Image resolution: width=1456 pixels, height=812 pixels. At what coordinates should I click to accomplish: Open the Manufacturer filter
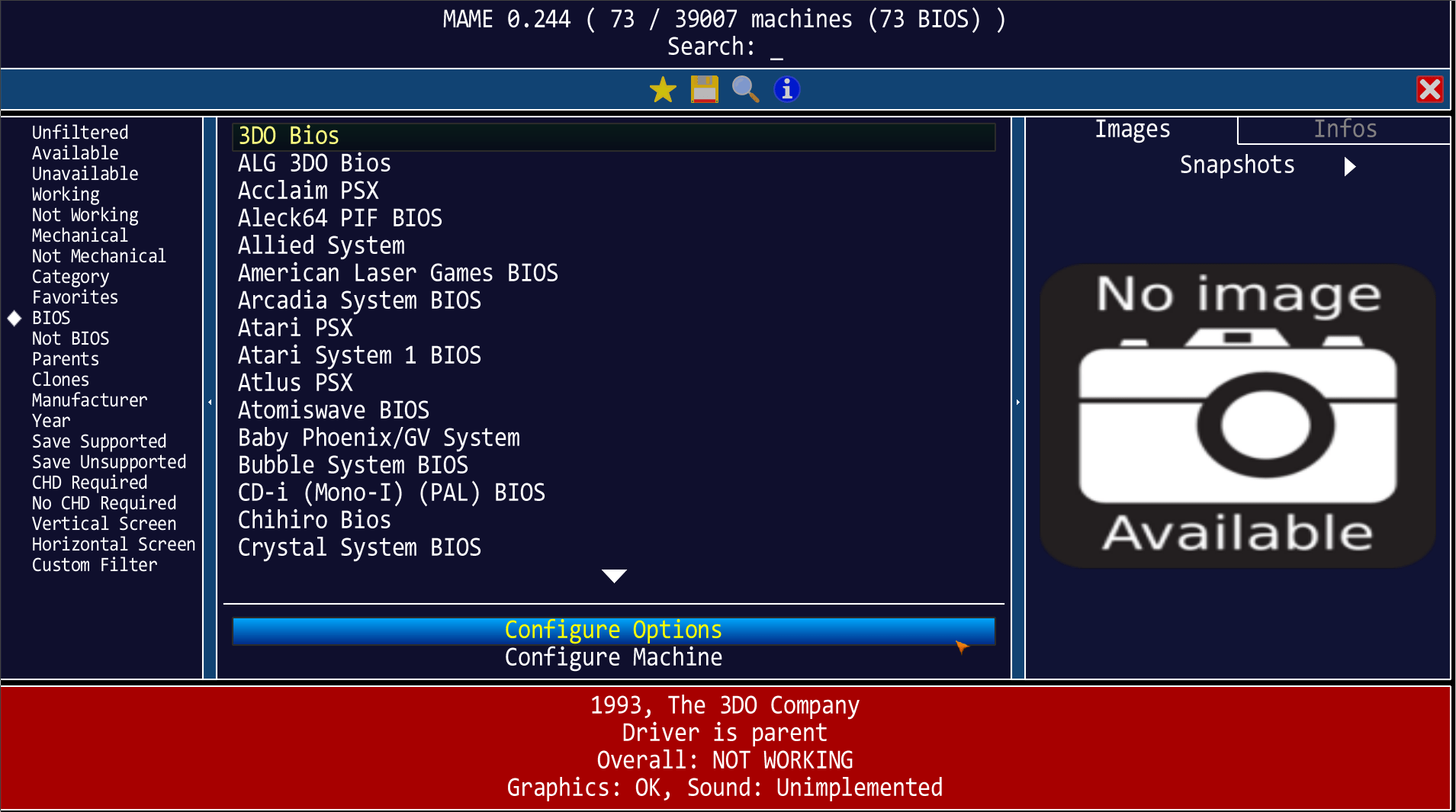pyautogui.click(x=89, y=400)
